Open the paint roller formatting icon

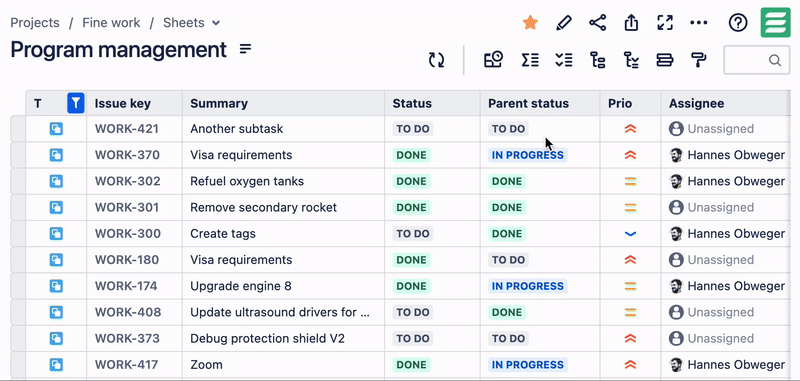(698, 60)
